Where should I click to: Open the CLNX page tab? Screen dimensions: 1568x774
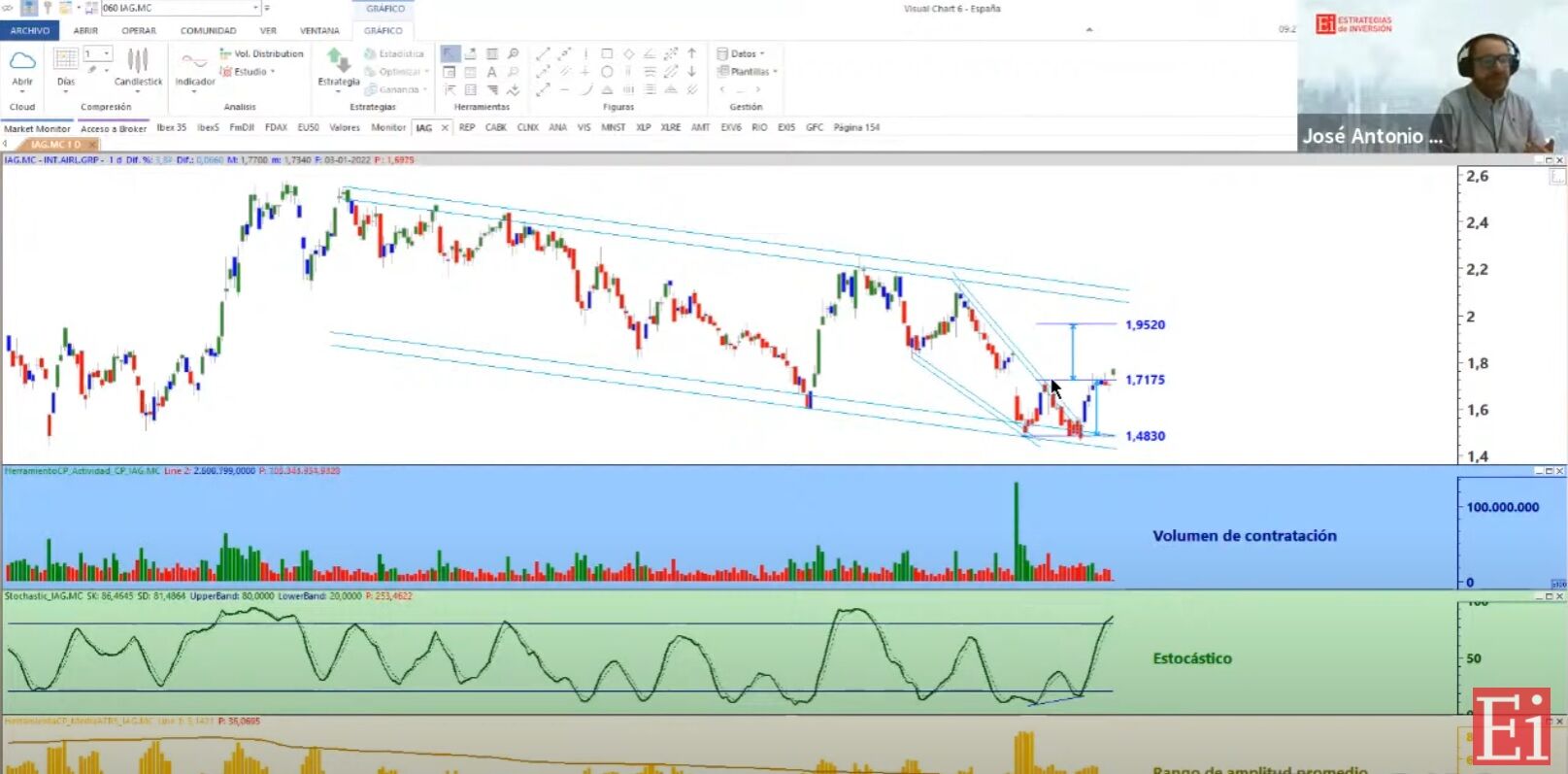click(x=528, y=127)
